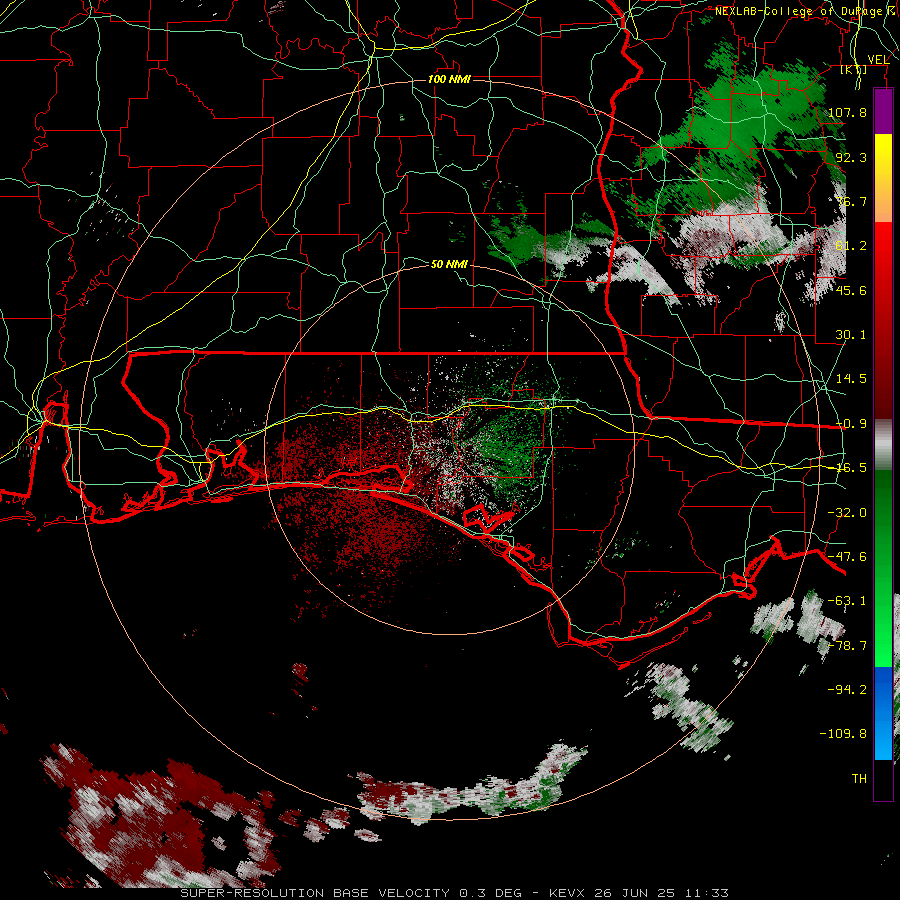Click the -78.7 velocity scale value
This screenshot has width=900, height=900.
[847, 646]
